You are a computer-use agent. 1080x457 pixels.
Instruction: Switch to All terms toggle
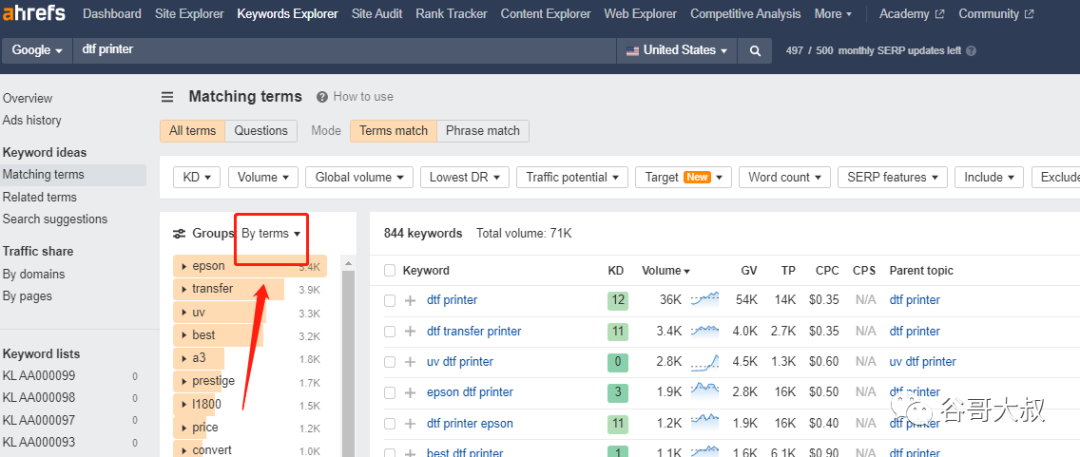click(x=192, y=131)
